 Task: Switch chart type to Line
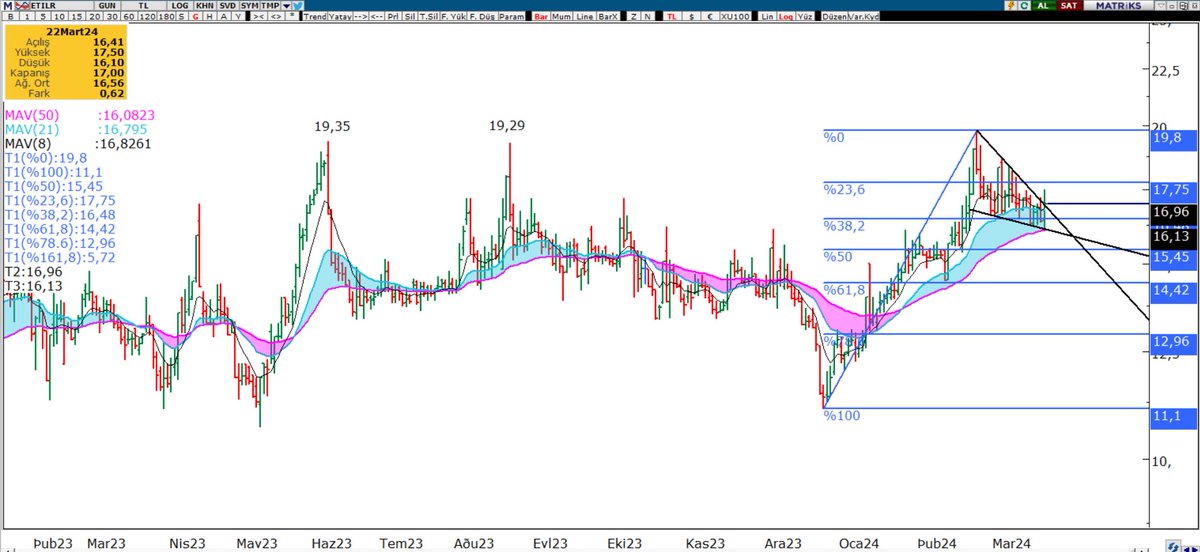(585, 17)
